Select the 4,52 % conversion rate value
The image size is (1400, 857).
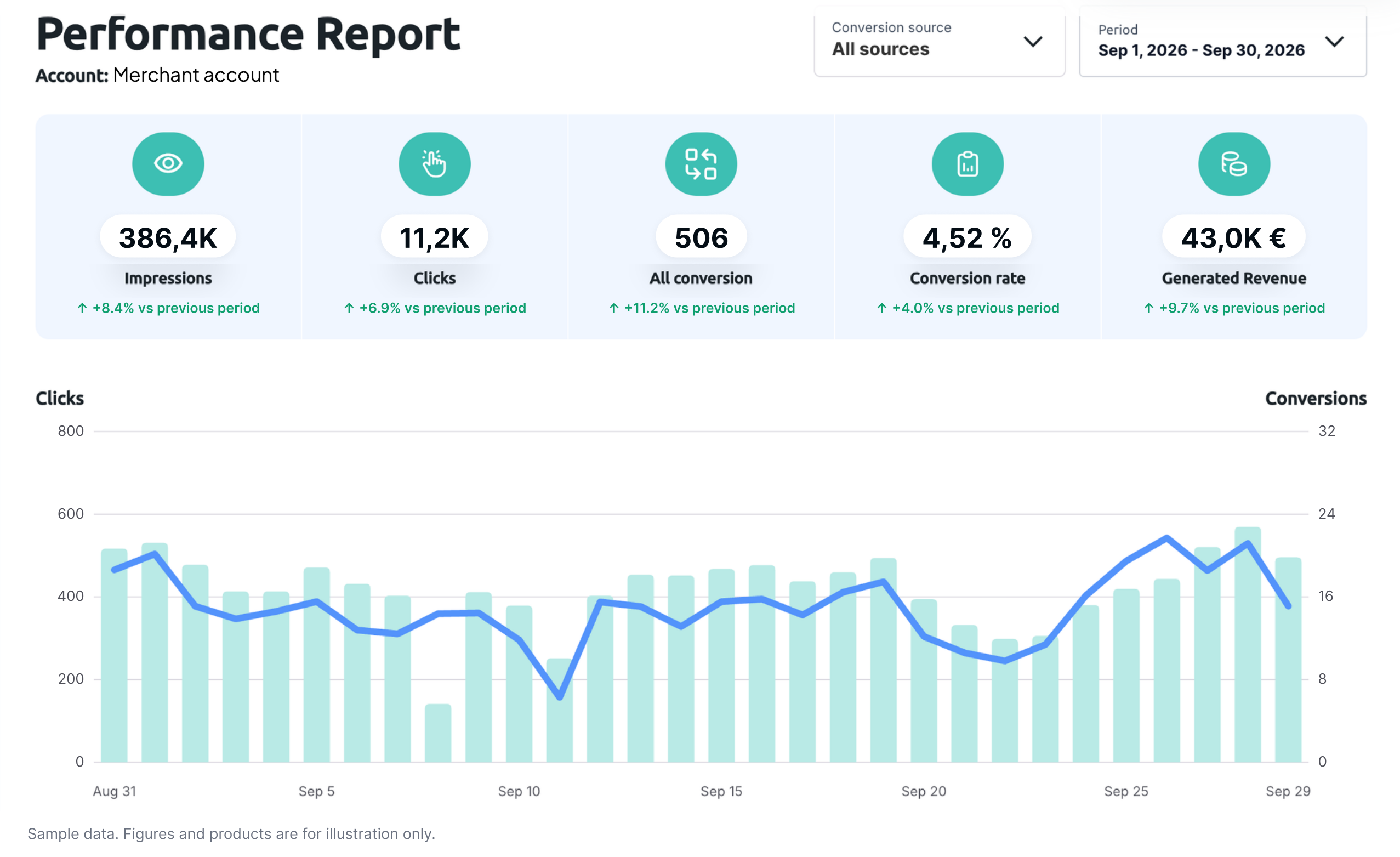pyautogui.click(x=968, y=237)
